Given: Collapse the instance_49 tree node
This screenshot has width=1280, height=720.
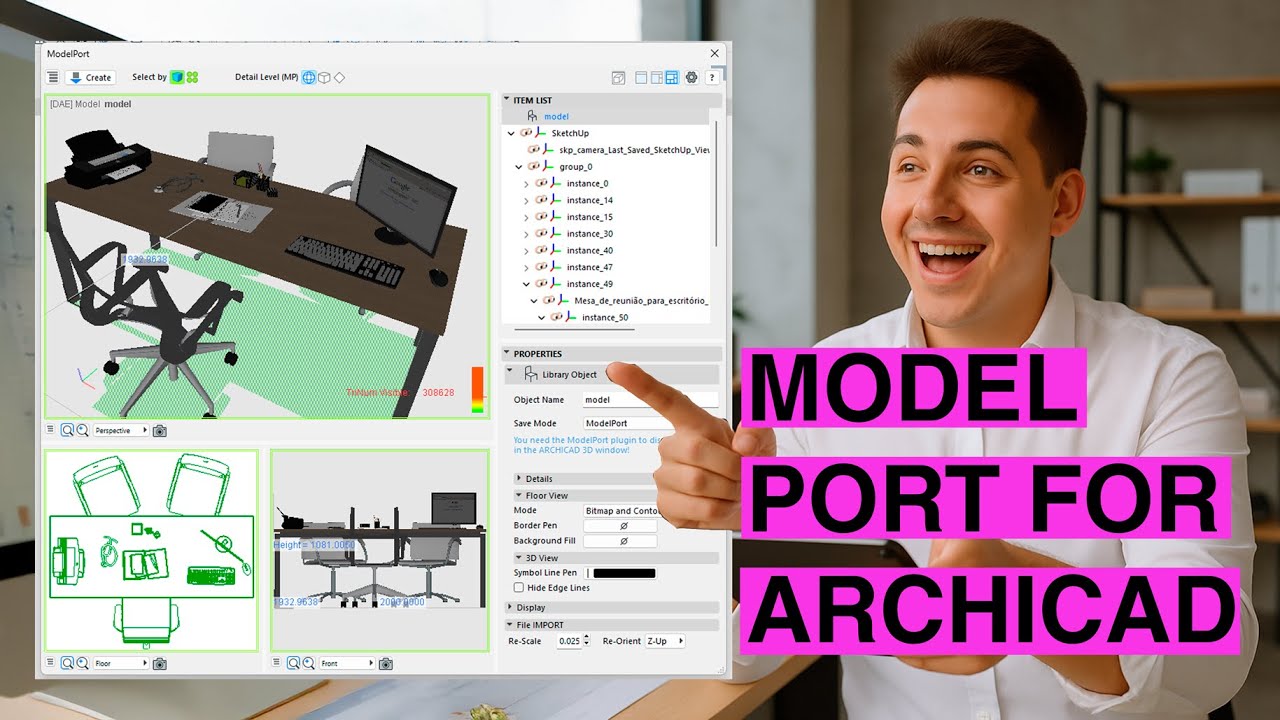Looking at the screenshot, I should coord(527,284).
